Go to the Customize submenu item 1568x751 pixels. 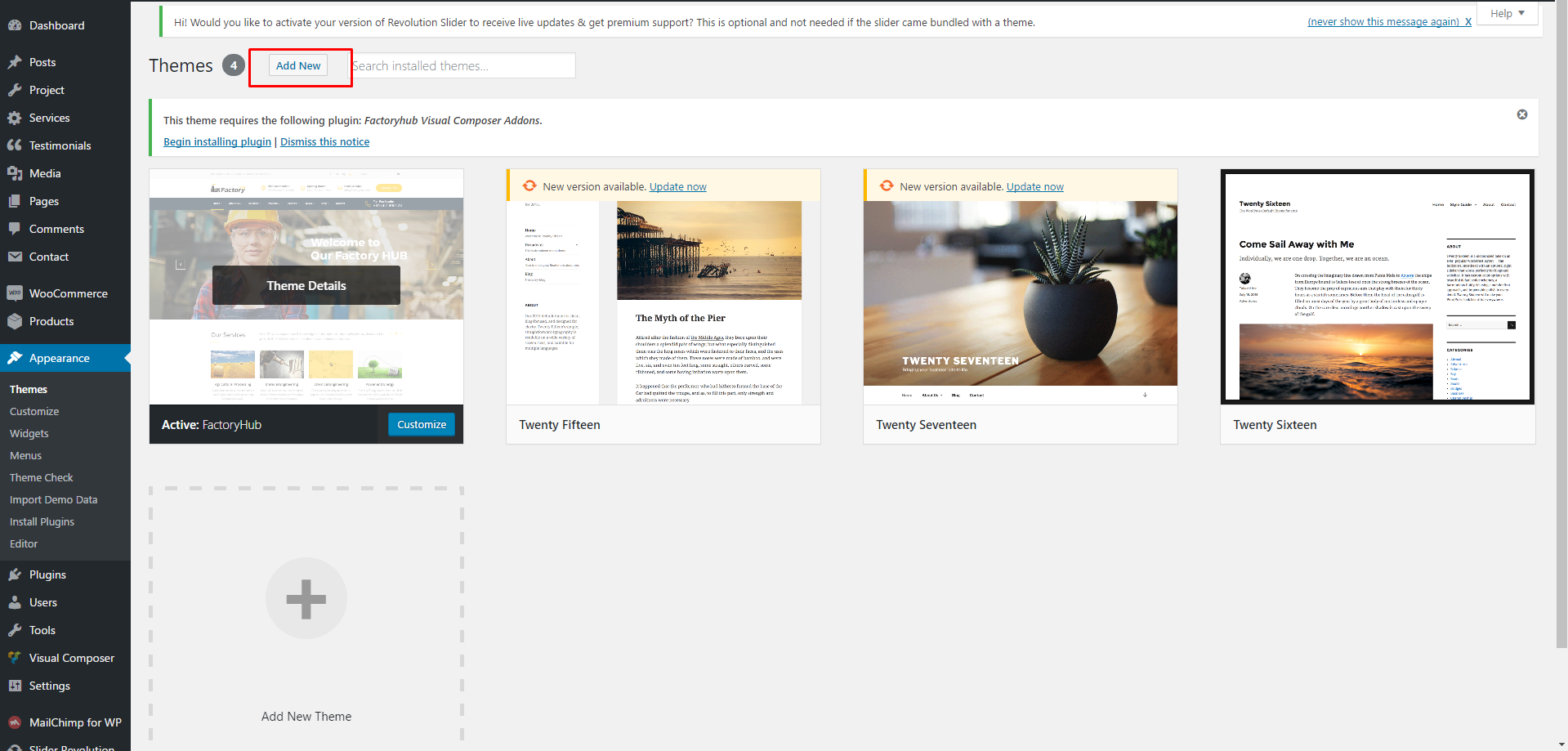point(34,411)
